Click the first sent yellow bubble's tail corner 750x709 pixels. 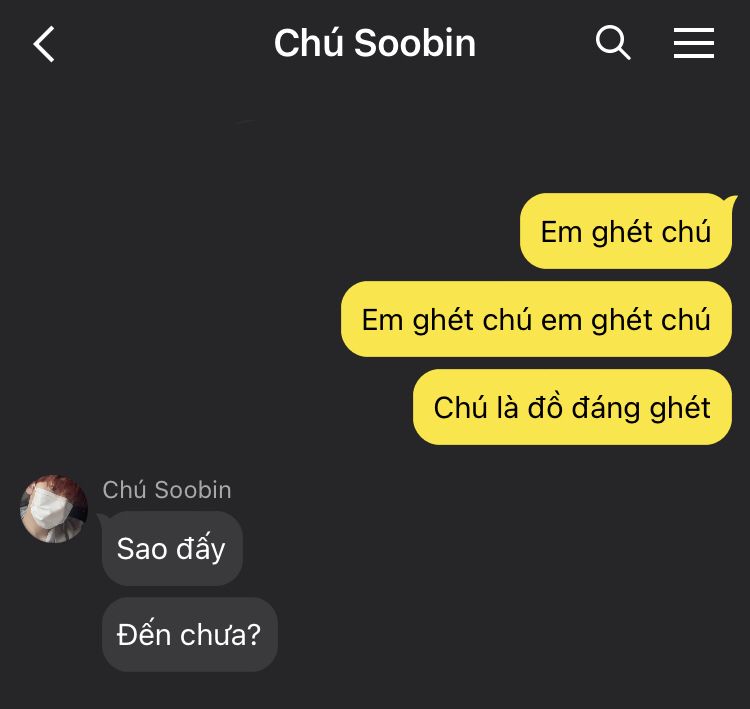[x=729, y=200]
